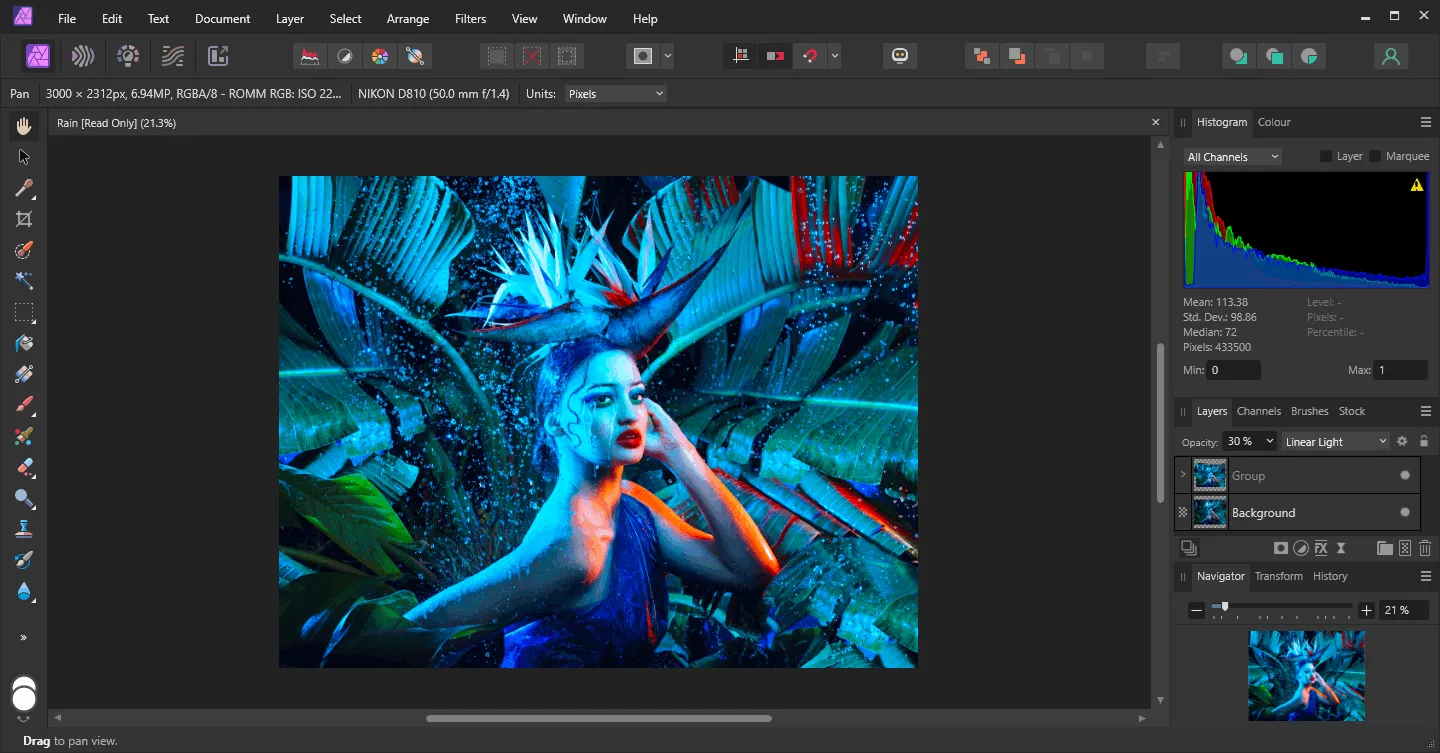This screenshot has height=753, width=1440.
Task: Expand the Group layer chevron
Action: click(x=1183, y=475)
